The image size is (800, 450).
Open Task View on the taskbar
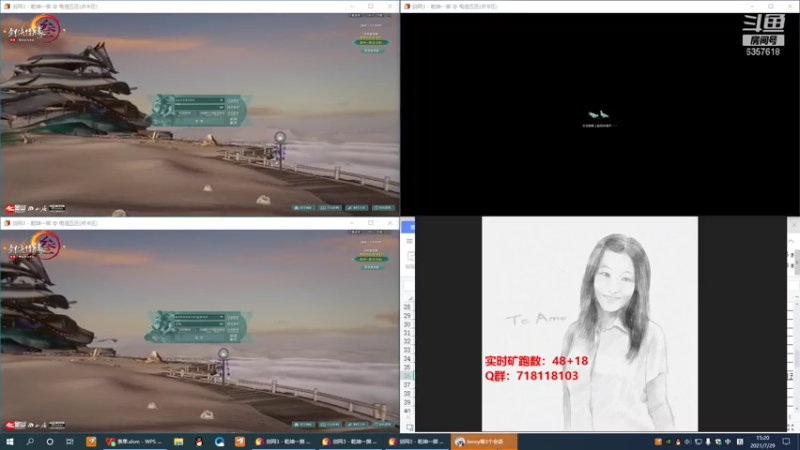tap(70, 441)
